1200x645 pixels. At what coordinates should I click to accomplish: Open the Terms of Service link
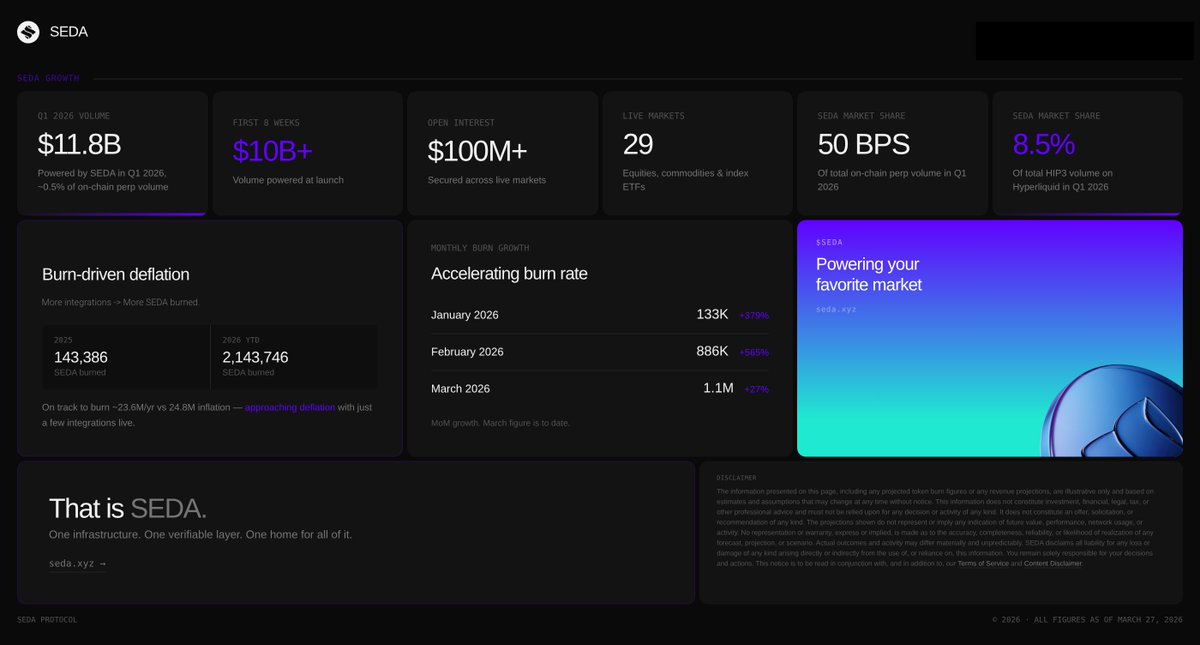[x=983, y=564]
